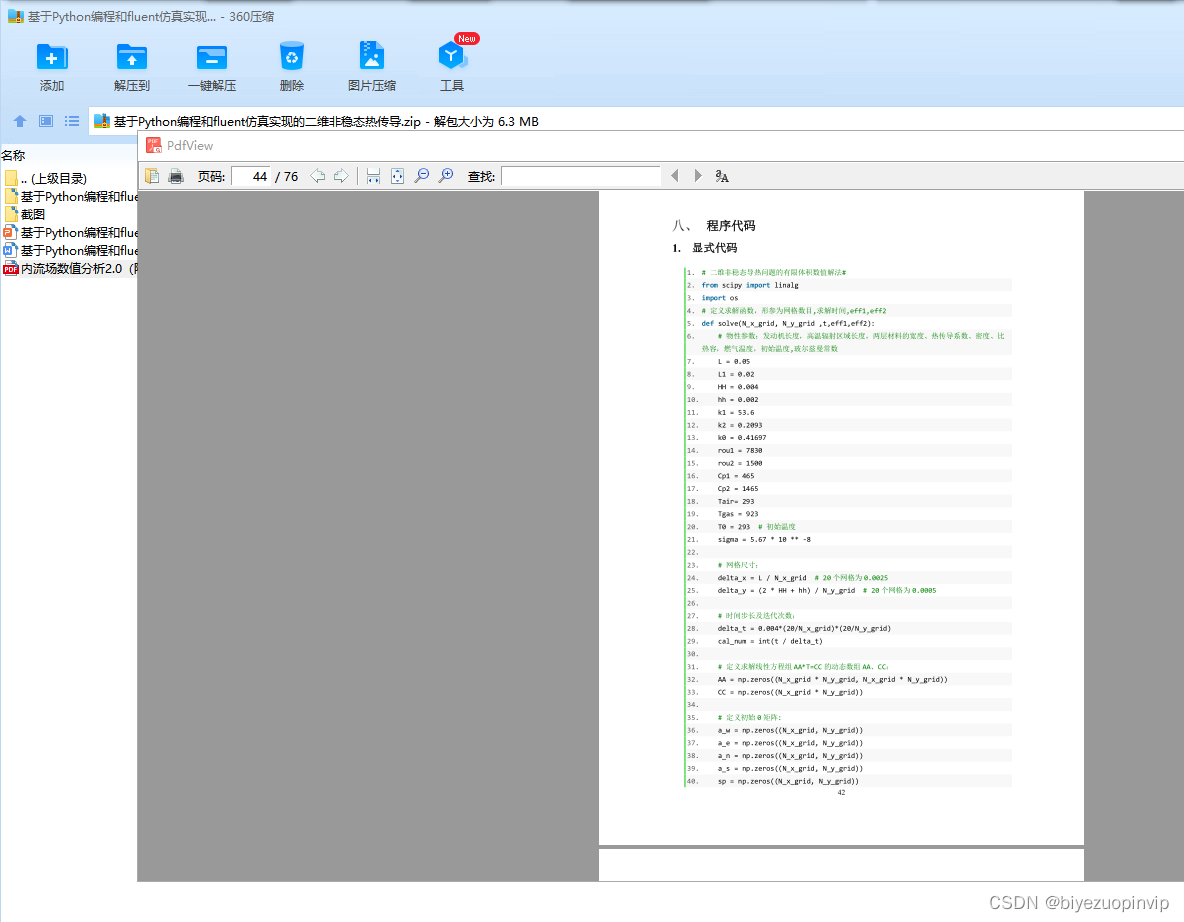
Task: Click the page number input field
Action: (251, 176)
